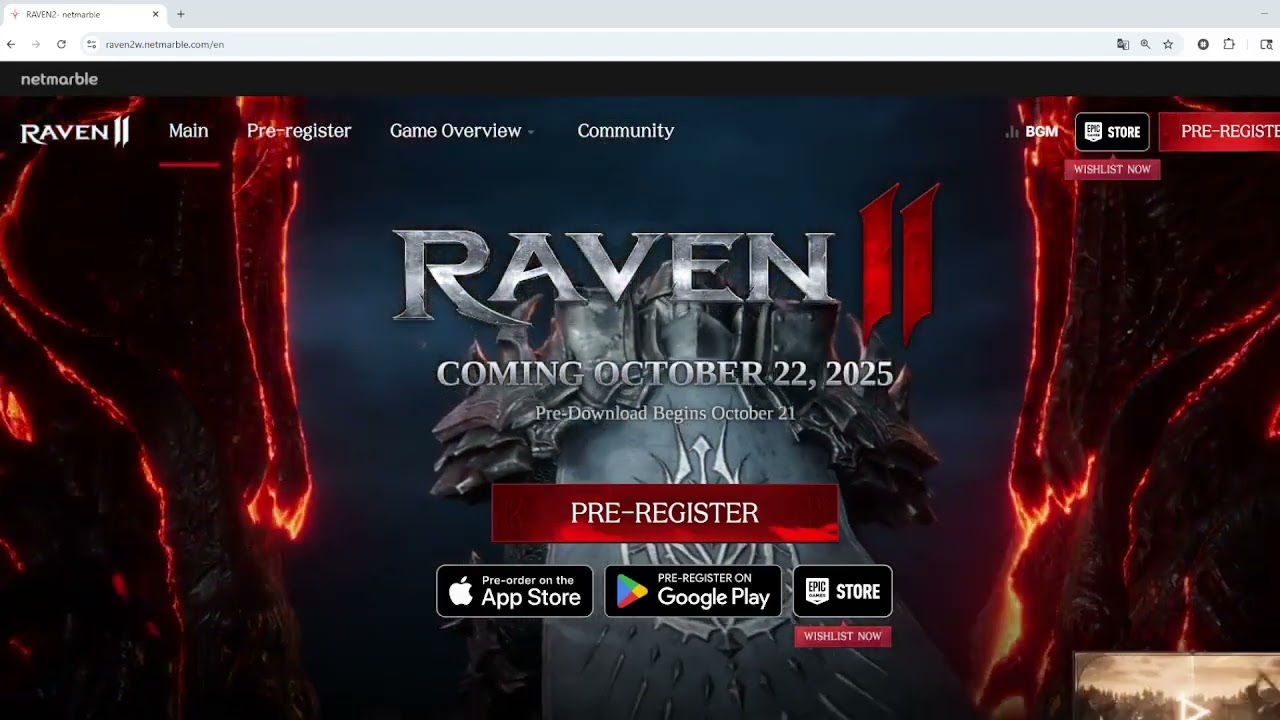Click the circular icon left of extensions

[x=1203, y=44]
